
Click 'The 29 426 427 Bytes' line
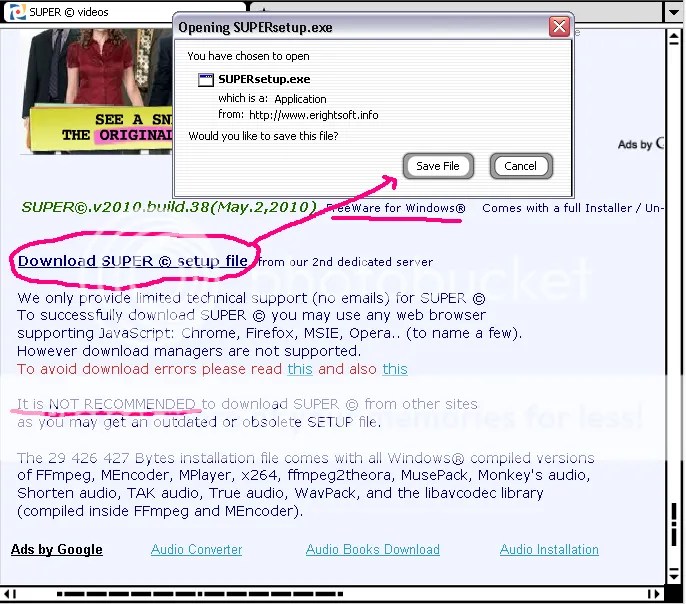[x=306, y=458]
